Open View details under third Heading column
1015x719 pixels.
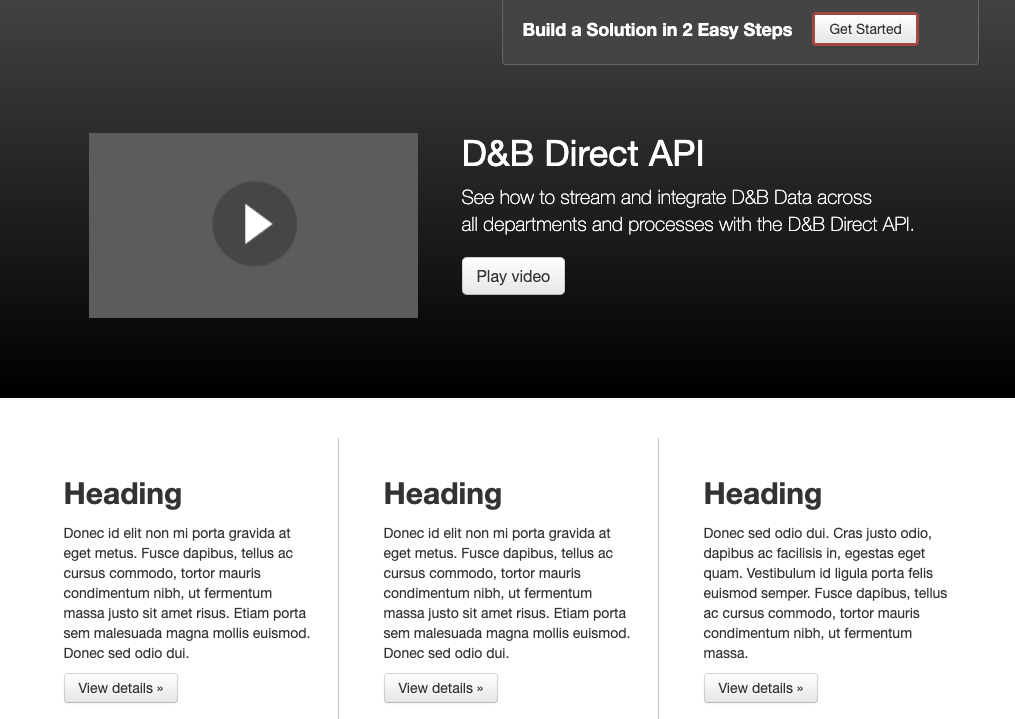click(761, 688)
